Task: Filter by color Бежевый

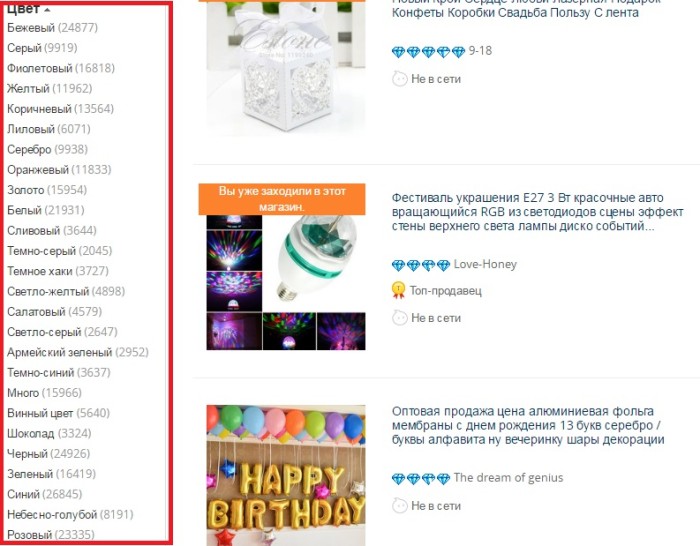Action: click(x=52, y=28)
